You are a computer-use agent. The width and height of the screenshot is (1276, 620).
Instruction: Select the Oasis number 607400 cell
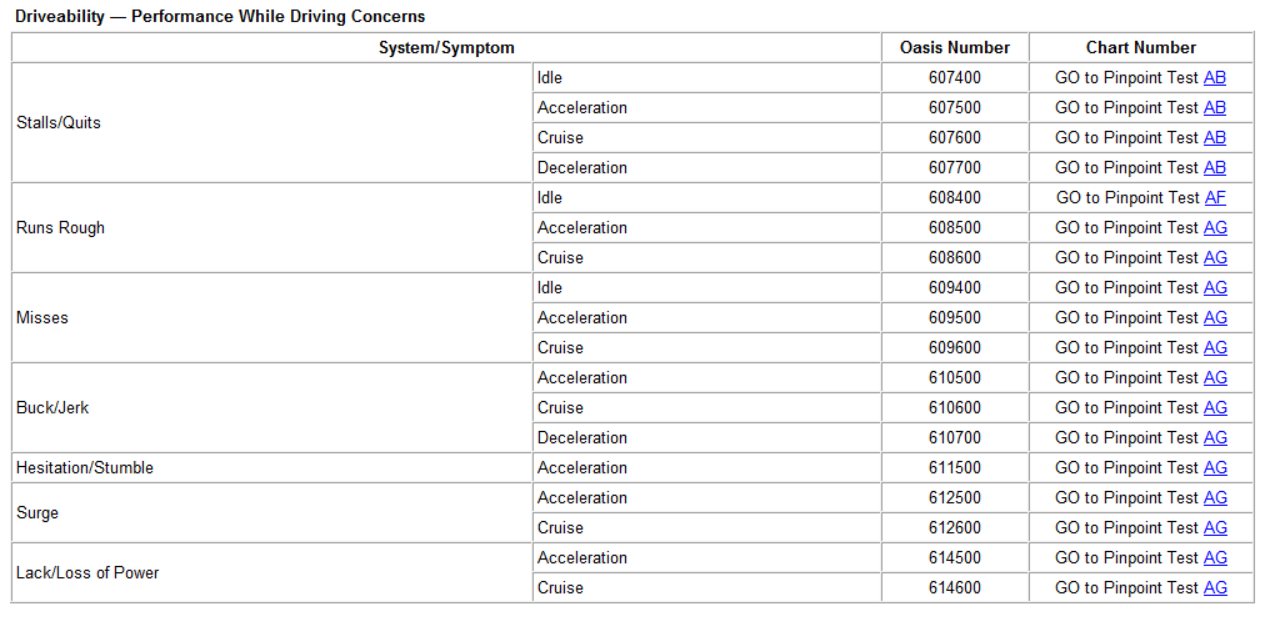[x=954, y=78]
